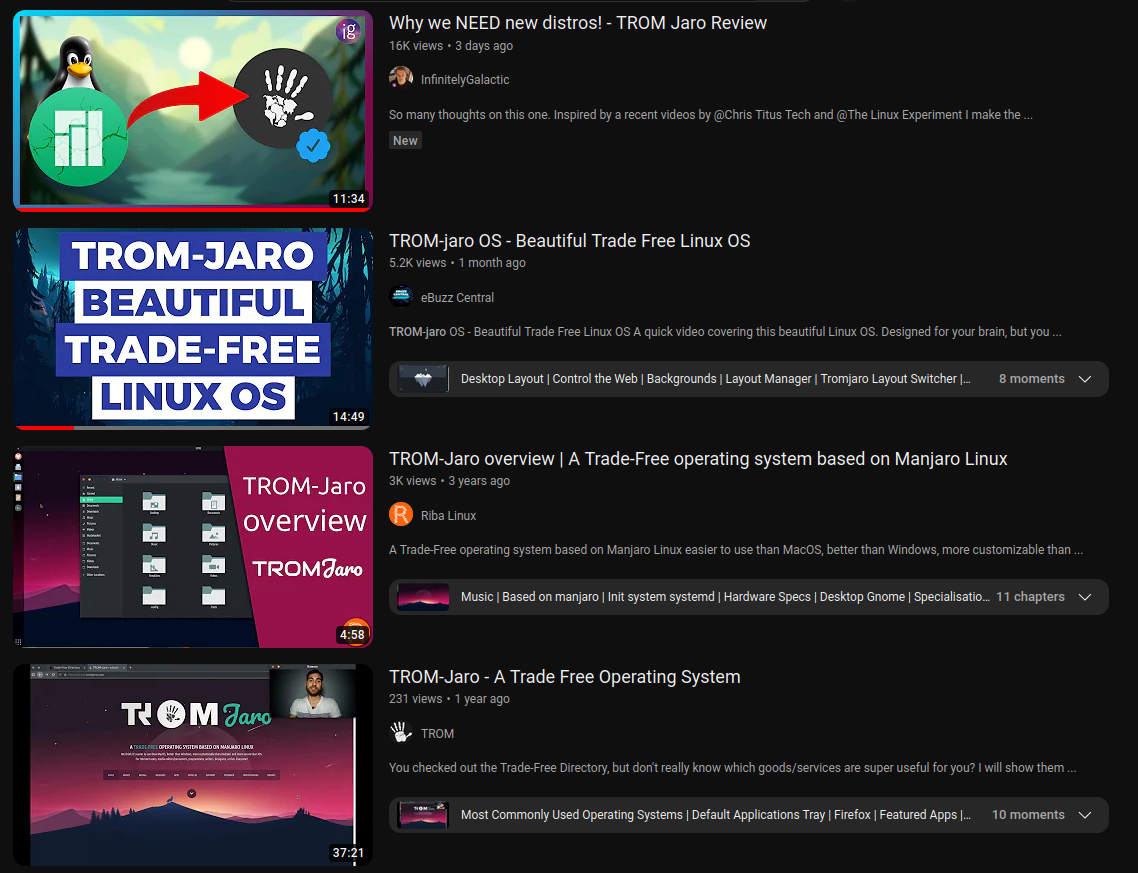Play the 14:49 Beautiful Trade-Free Linux OS thumbnail
1138x873 pixels.
(x=193, y=329)
